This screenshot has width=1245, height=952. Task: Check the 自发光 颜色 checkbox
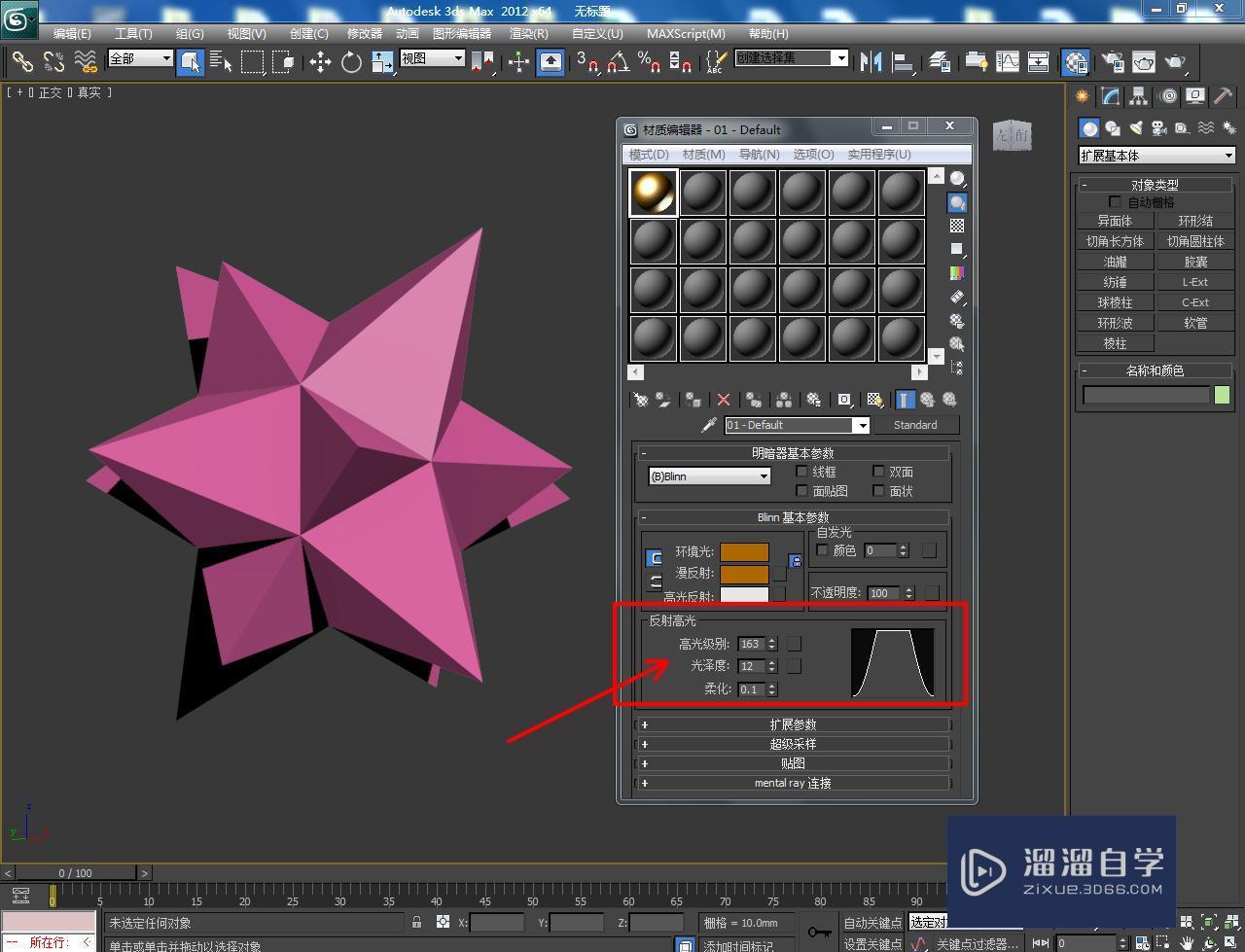(x=823, y=550)
